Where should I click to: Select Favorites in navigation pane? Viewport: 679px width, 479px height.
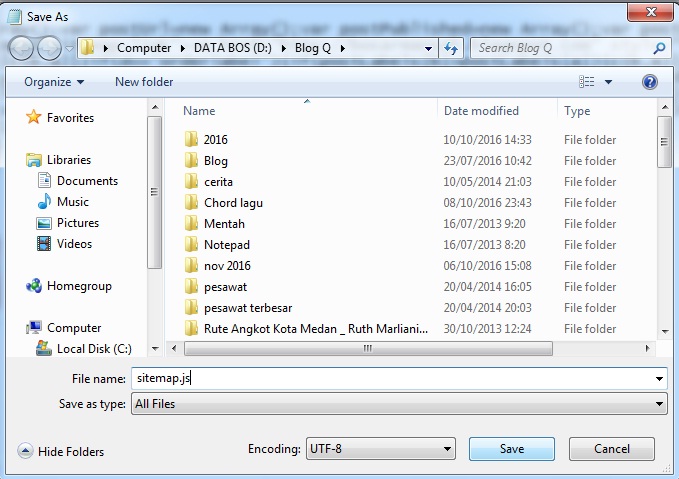tap(70, 118)
